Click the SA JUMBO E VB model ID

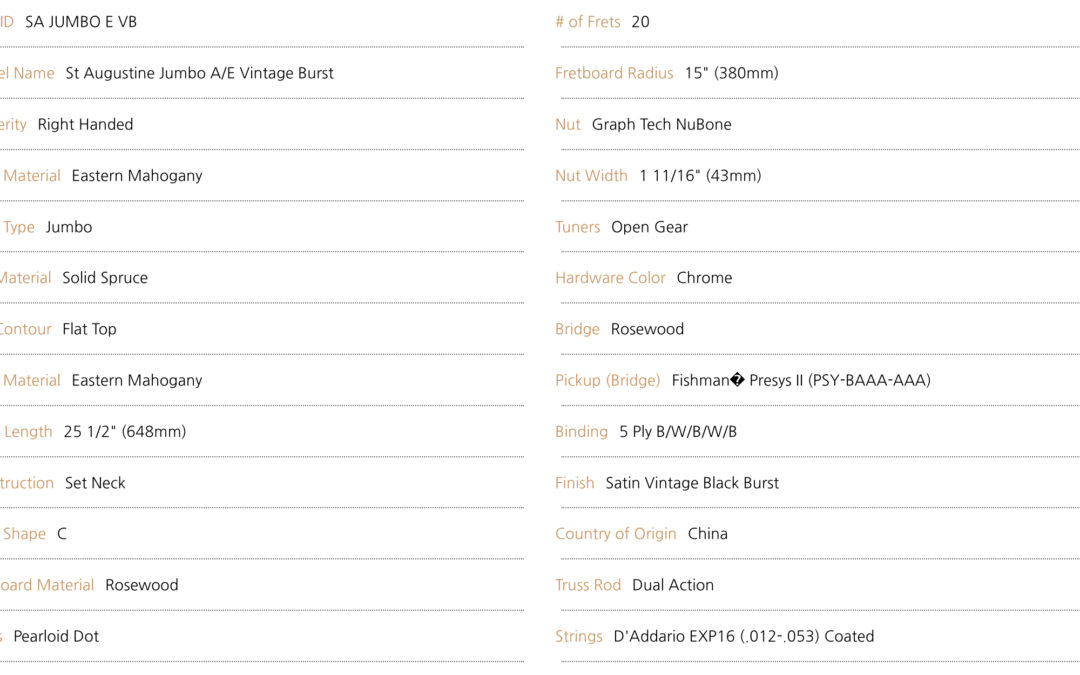(81, 22)
